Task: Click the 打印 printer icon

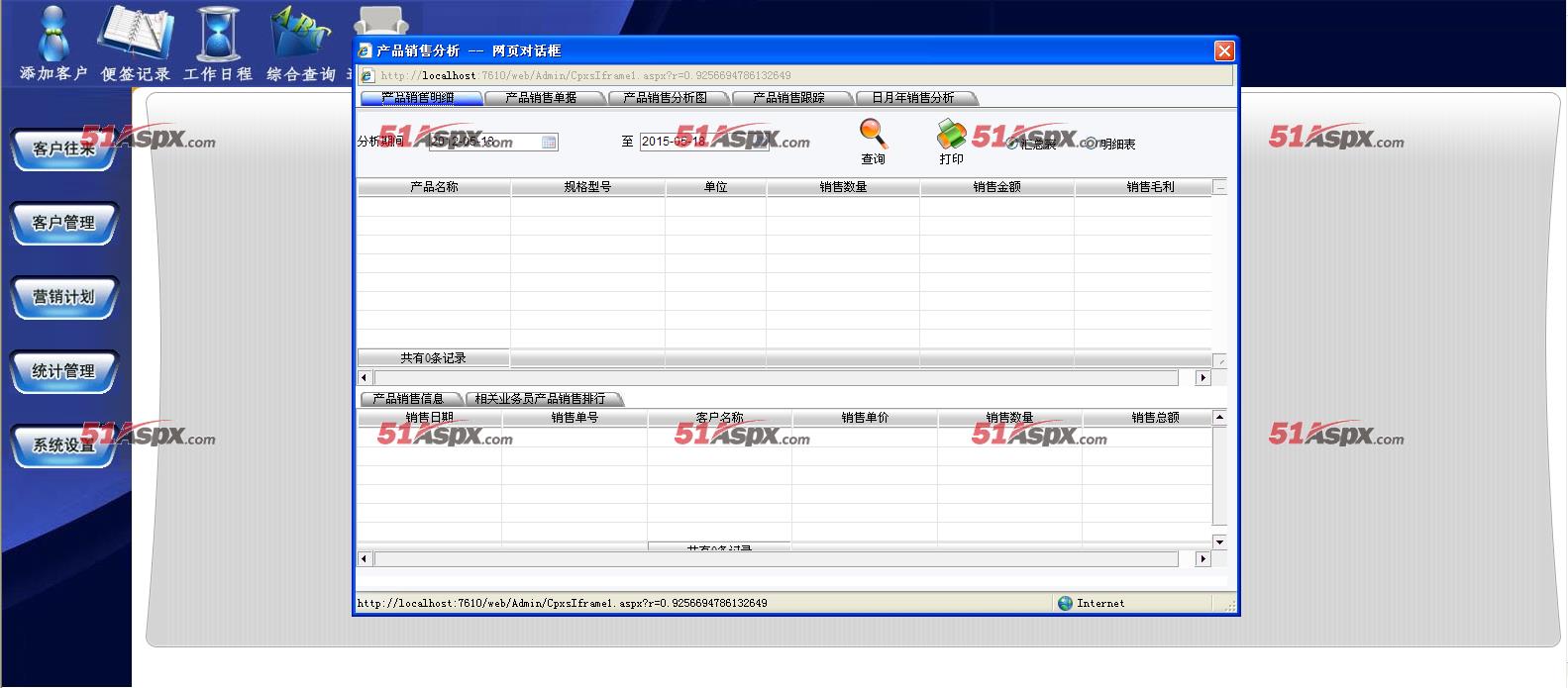Action: 951,133
